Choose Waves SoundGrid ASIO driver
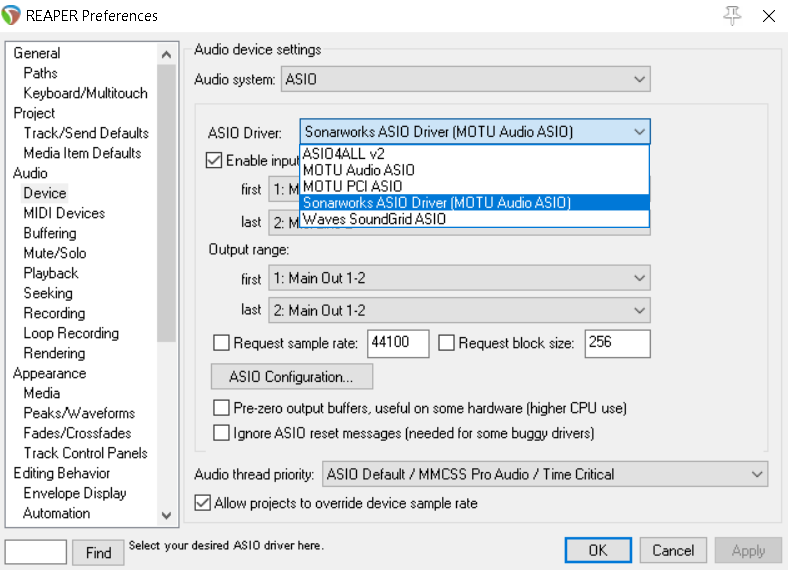This screenshot has height=570, width=788. point(474,219)
